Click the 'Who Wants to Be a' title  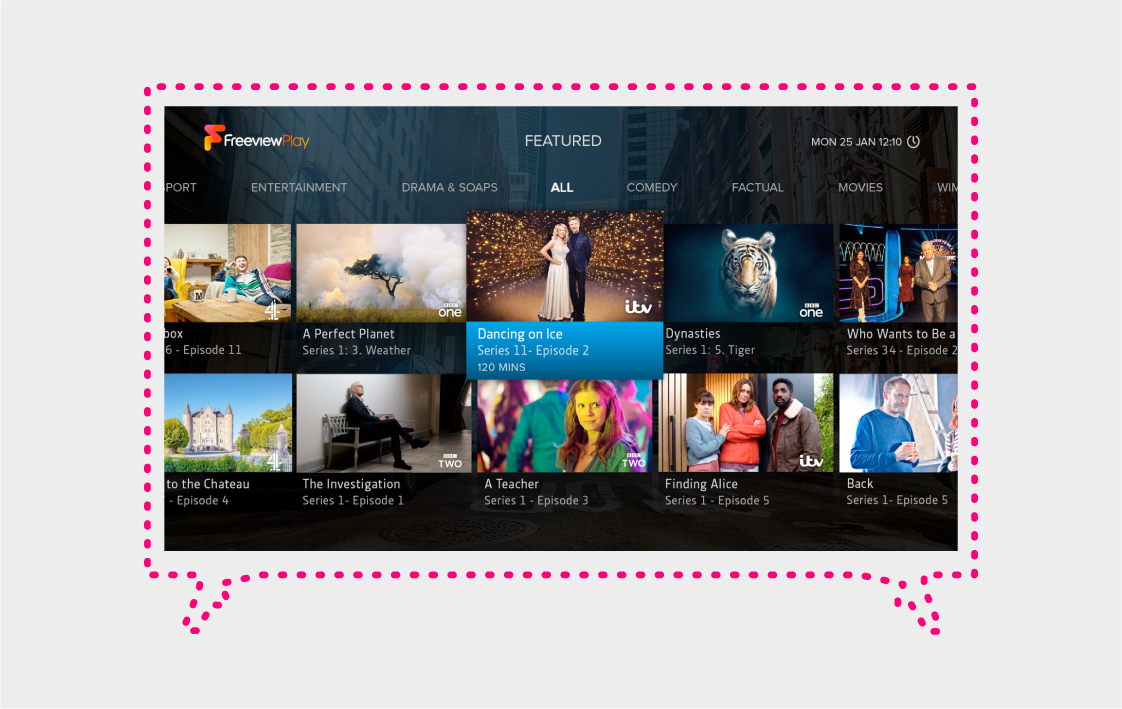901,333
